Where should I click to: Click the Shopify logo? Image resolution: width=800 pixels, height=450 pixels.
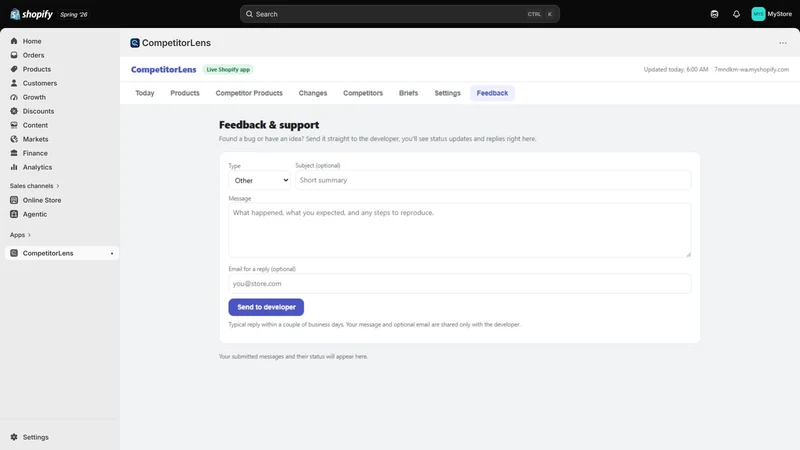click(x=32, y=14)
